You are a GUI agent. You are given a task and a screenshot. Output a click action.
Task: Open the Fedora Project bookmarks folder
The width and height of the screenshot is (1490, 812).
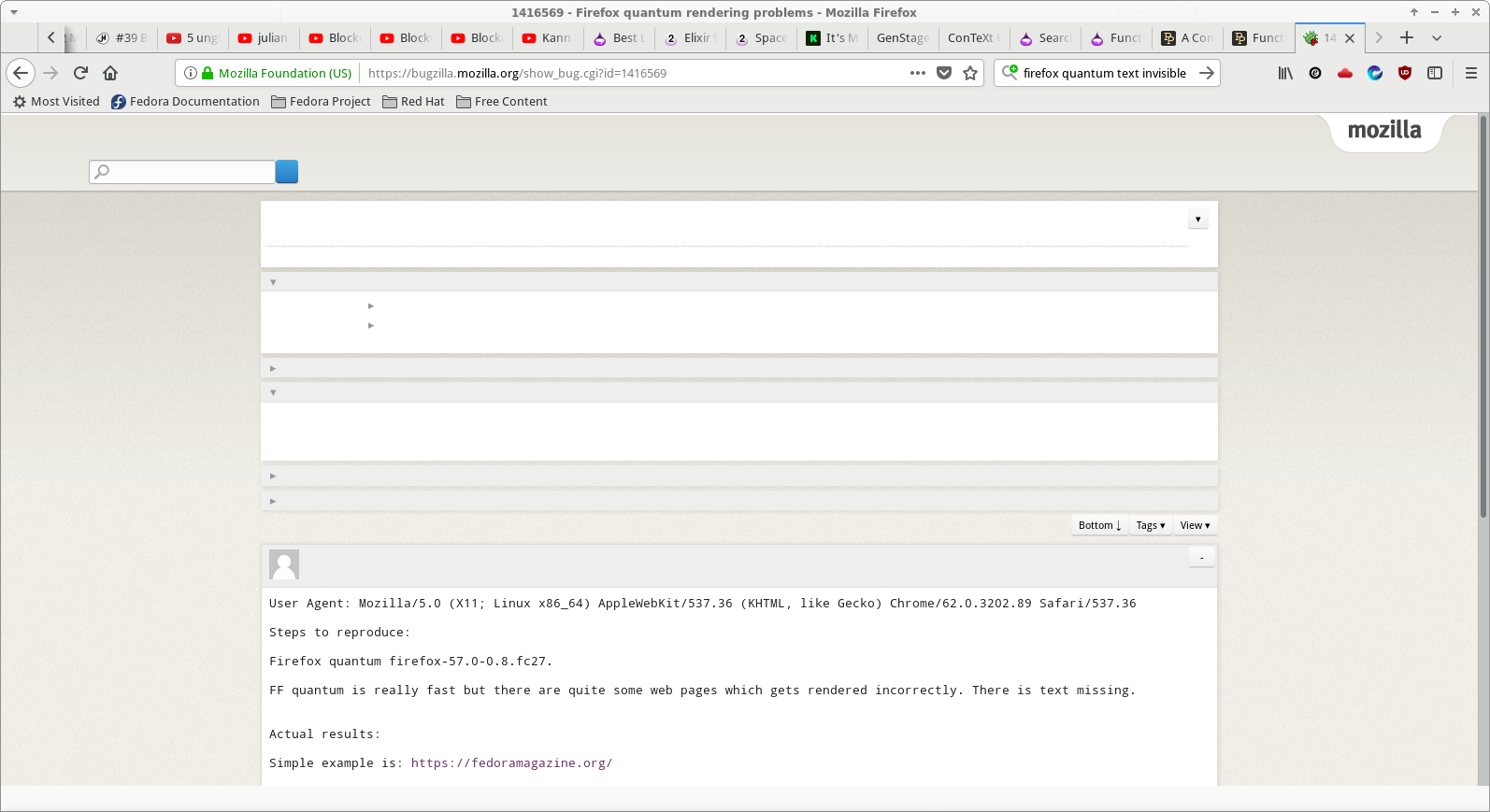[321, 101]
